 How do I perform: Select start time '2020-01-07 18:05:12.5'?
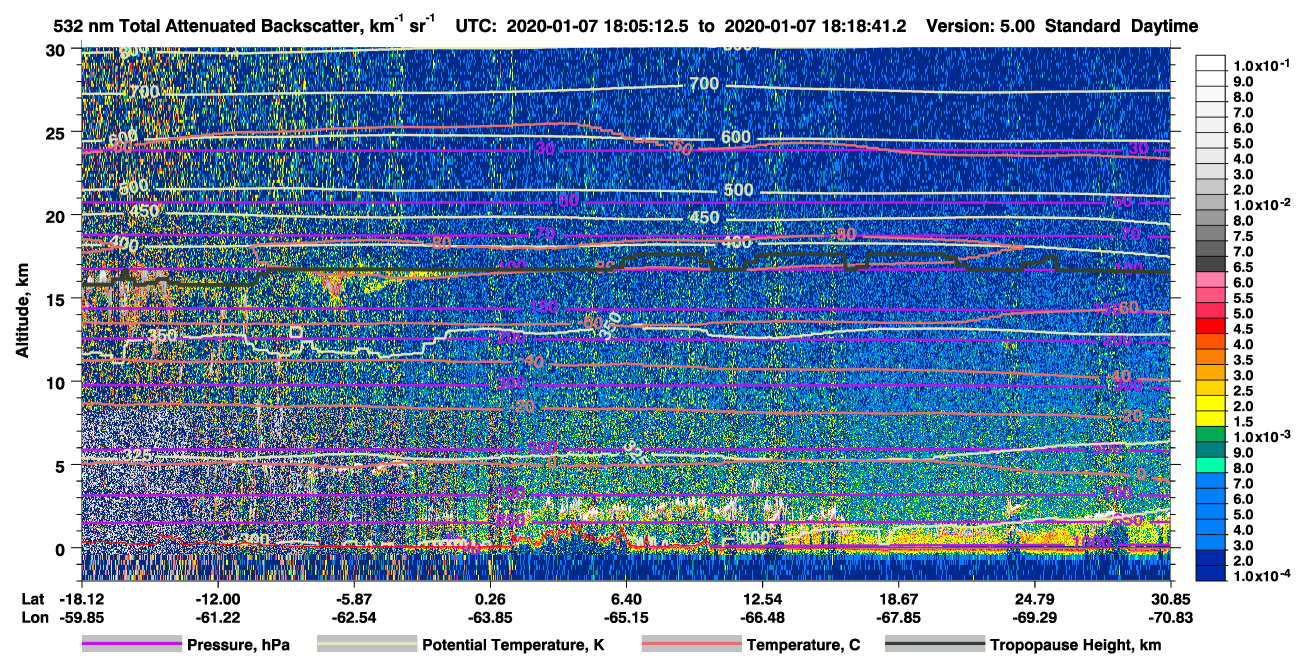tap(596, 26)
